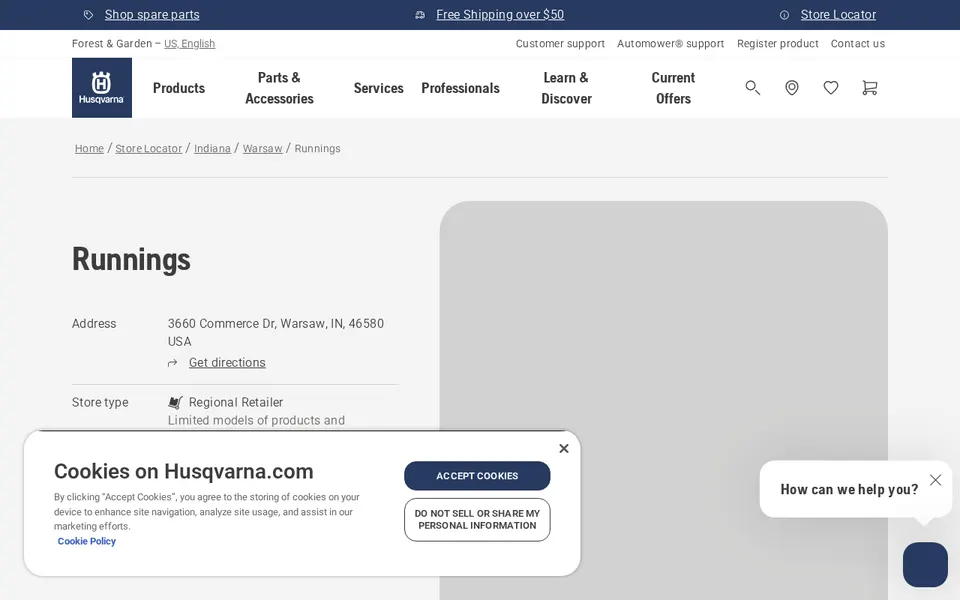This screenshot has width=960, height=600.
Task: Click the Regional Retailer label
Action: tap(236, 402)
